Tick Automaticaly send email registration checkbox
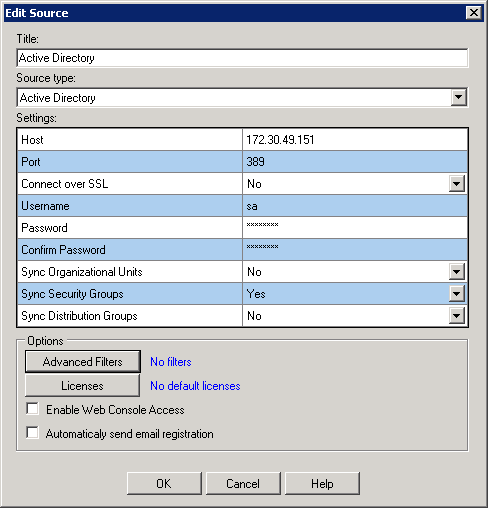Screen dimensions: 488x508 [x=33, y=433]
